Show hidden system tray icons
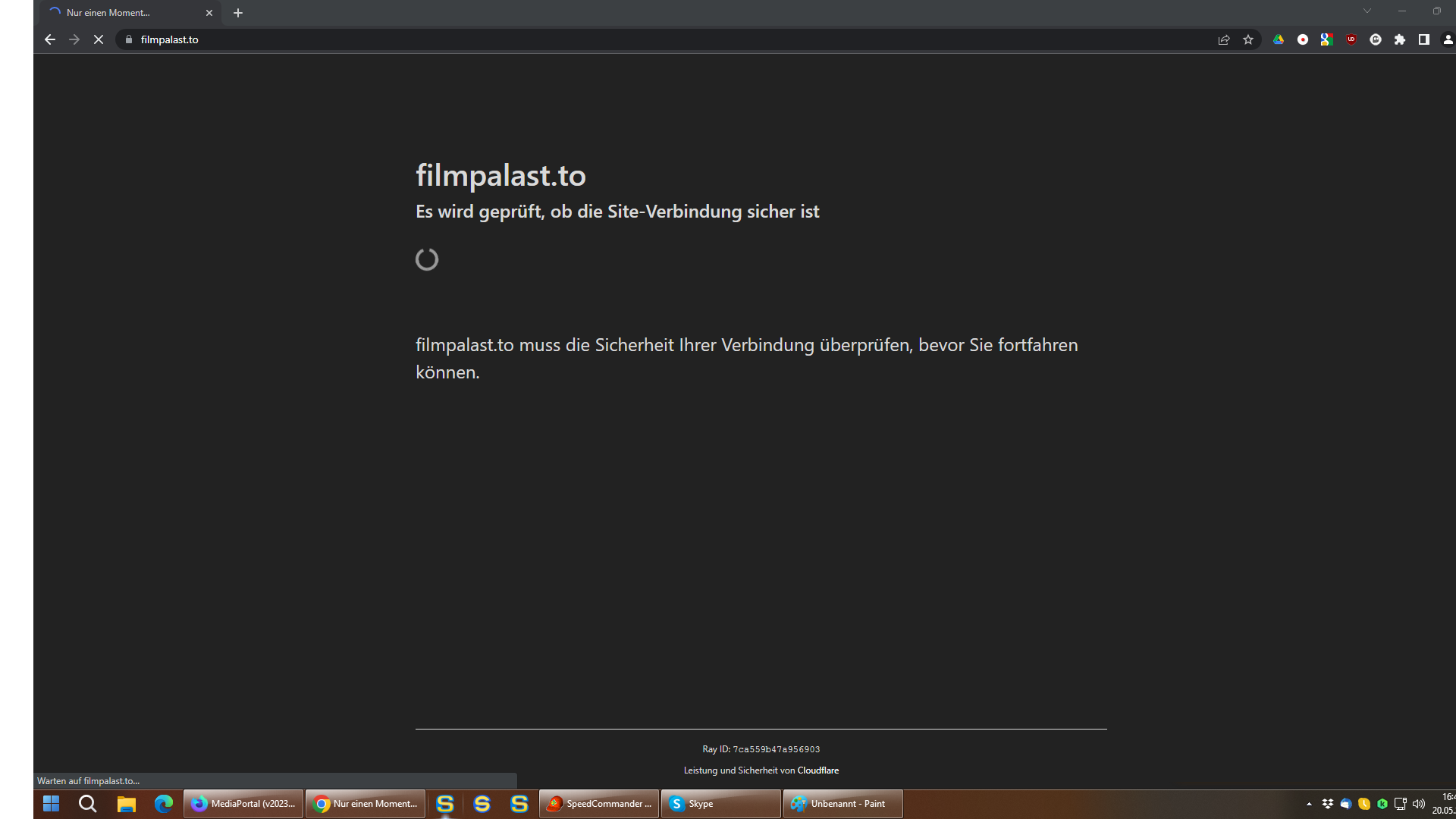Image resolution: width=1456 pixels, height=819 pixels. point(1309,804)
